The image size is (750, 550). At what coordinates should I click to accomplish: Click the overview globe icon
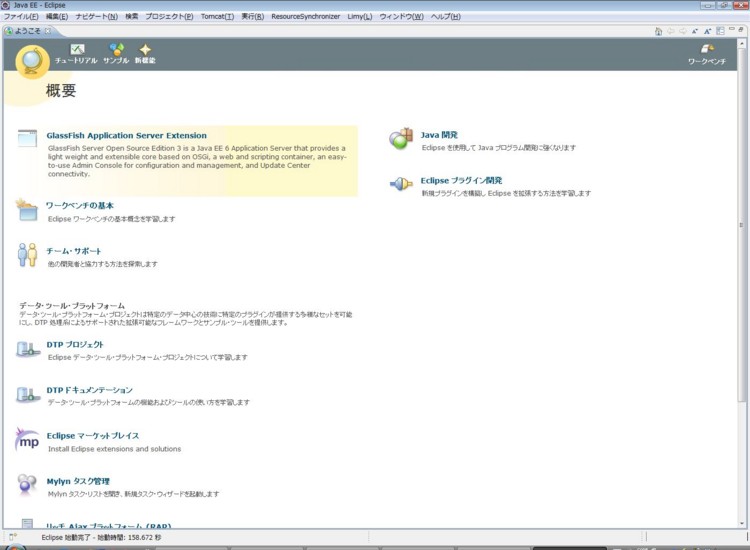[32, 61]
